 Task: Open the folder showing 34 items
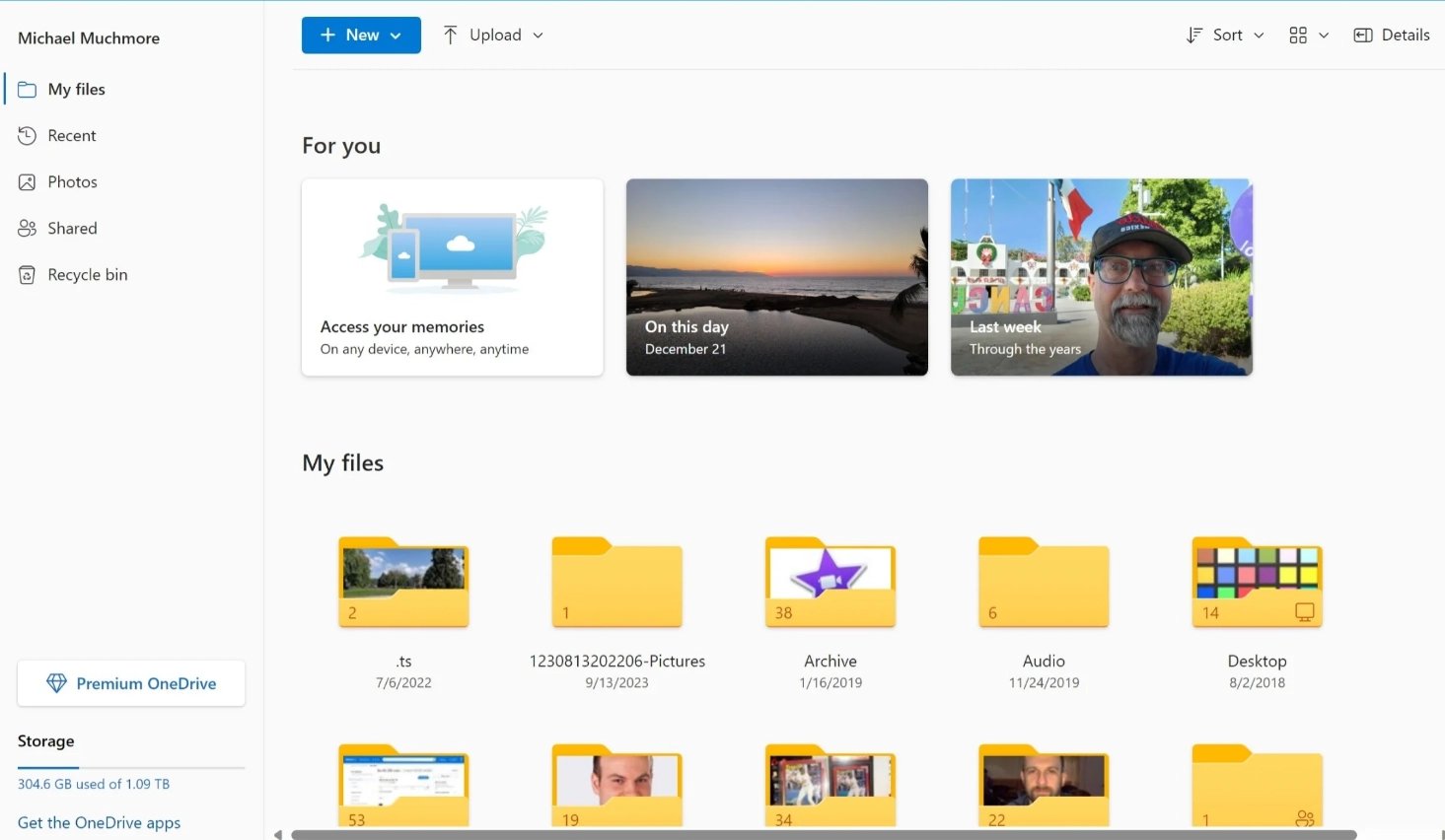[831, 786]
